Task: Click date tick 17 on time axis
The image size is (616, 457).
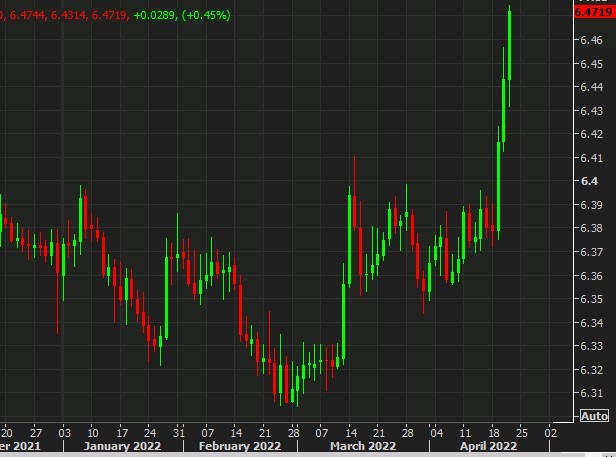Action: (x=122, y=433)
